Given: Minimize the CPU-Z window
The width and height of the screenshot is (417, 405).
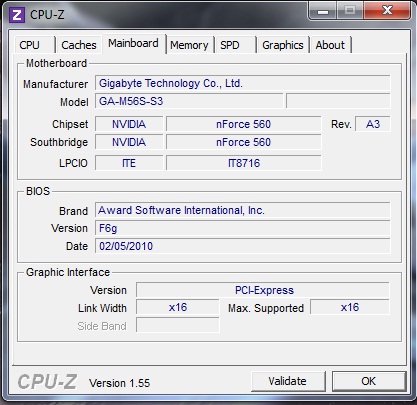Looking at the screenshot, I should (x=323, y=11).
